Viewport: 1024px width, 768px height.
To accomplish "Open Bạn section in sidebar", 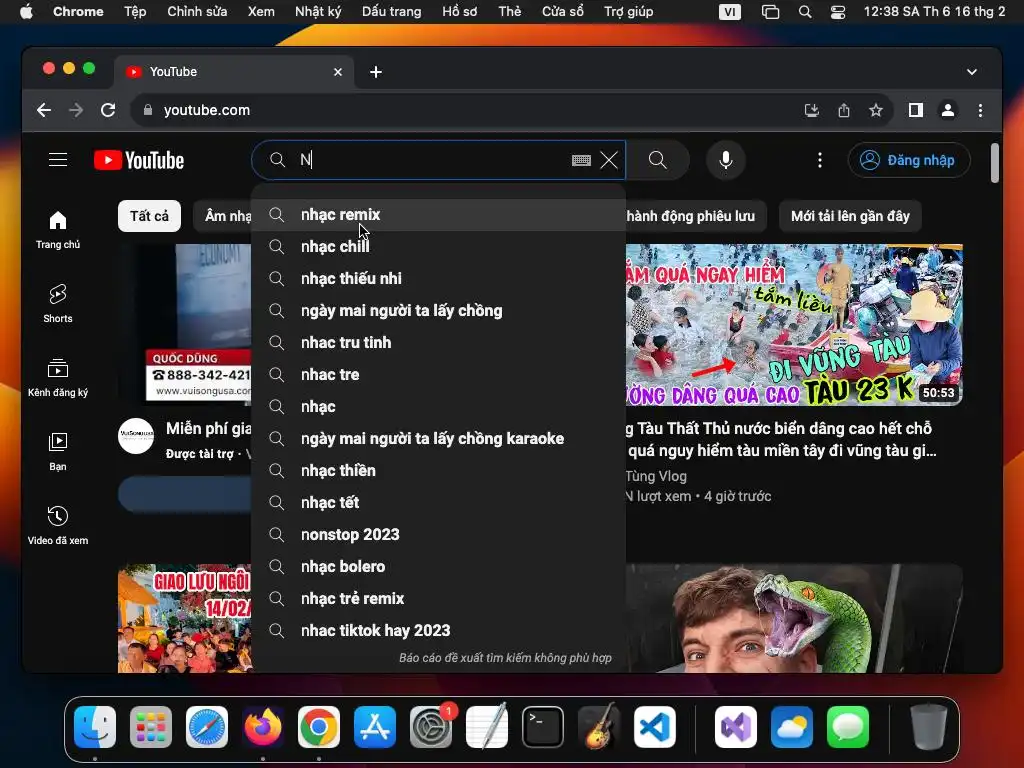I will click(x=58, y=451).
